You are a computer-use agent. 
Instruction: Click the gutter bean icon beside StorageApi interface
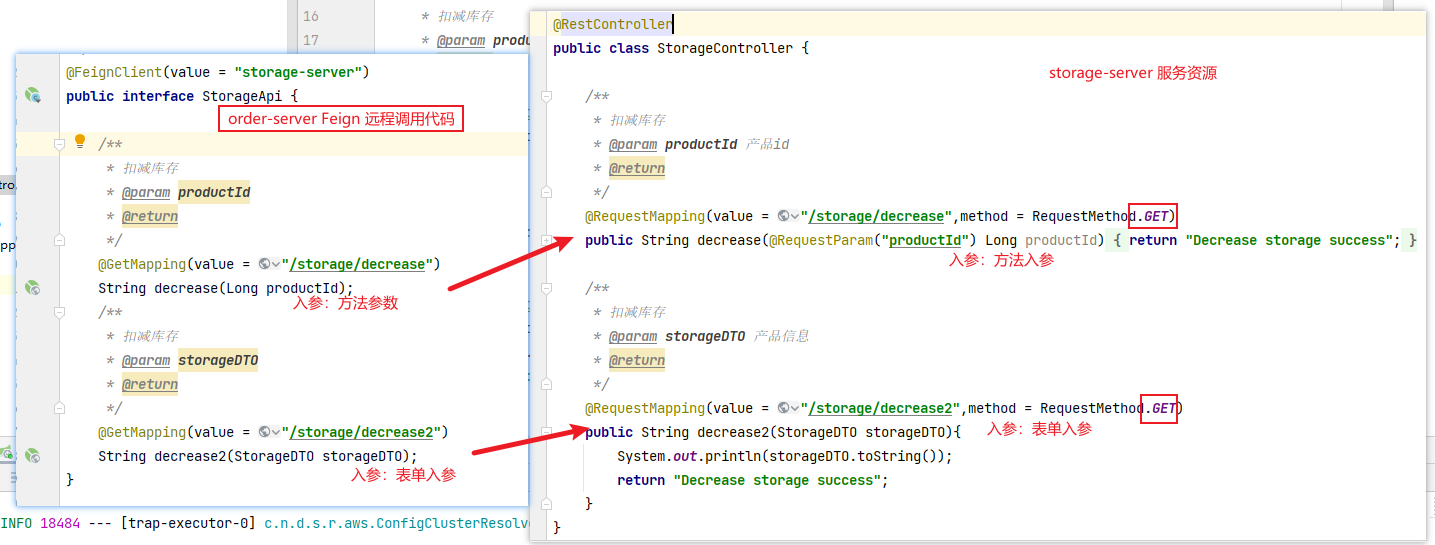pyautogui.click(x=33, y=96)
